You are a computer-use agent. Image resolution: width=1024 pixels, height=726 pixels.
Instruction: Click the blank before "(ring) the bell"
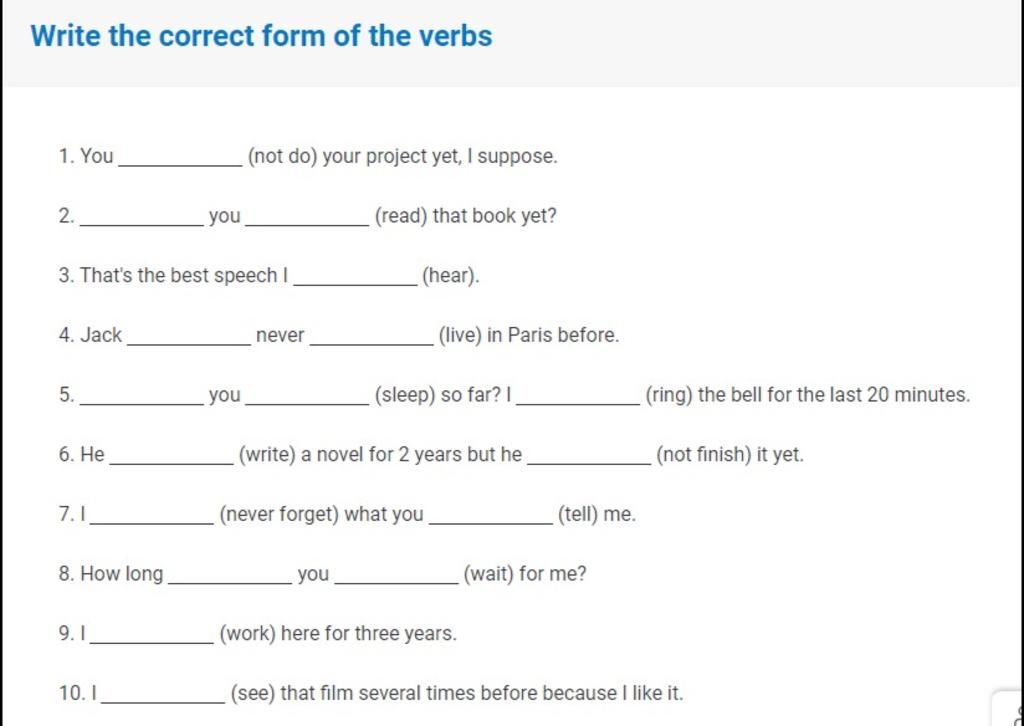[578, 396]
